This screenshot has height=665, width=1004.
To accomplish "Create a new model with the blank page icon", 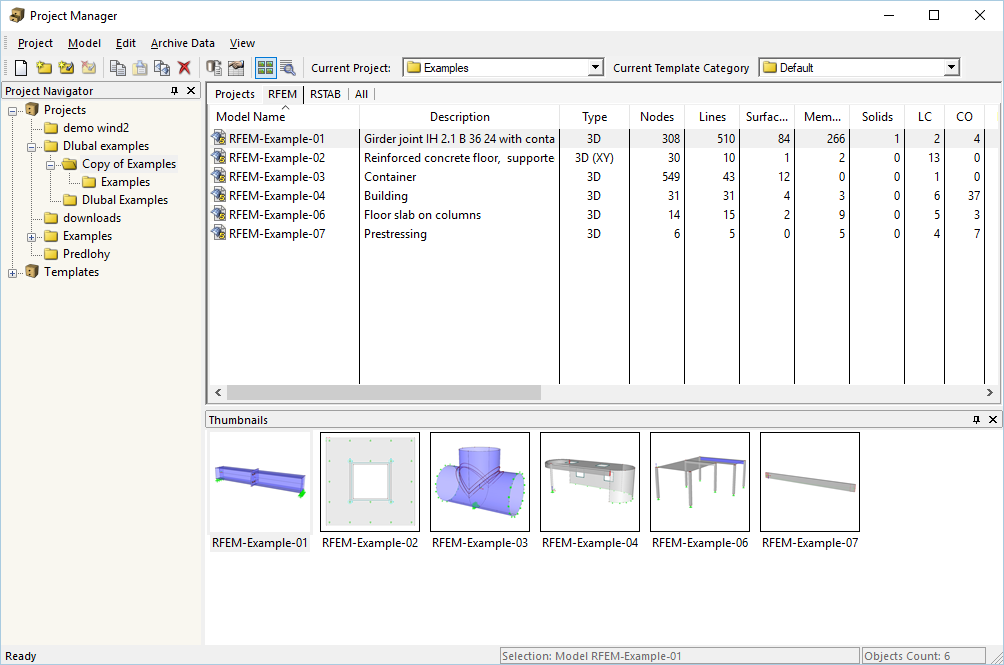I will [20, 67].
